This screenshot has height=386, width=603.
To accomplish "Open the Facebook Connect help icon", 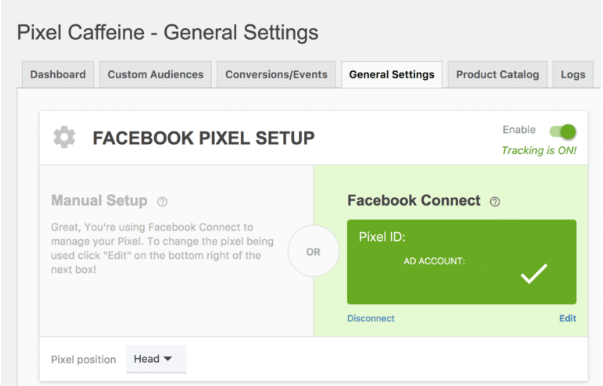I will pyautogui.click(x=495, y=201).
